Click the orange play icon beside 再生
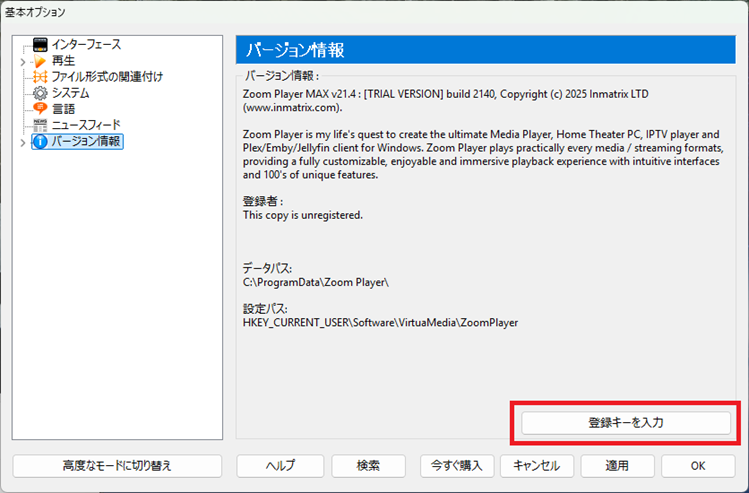Screen dimensions: 749x493 pos(40,61)
